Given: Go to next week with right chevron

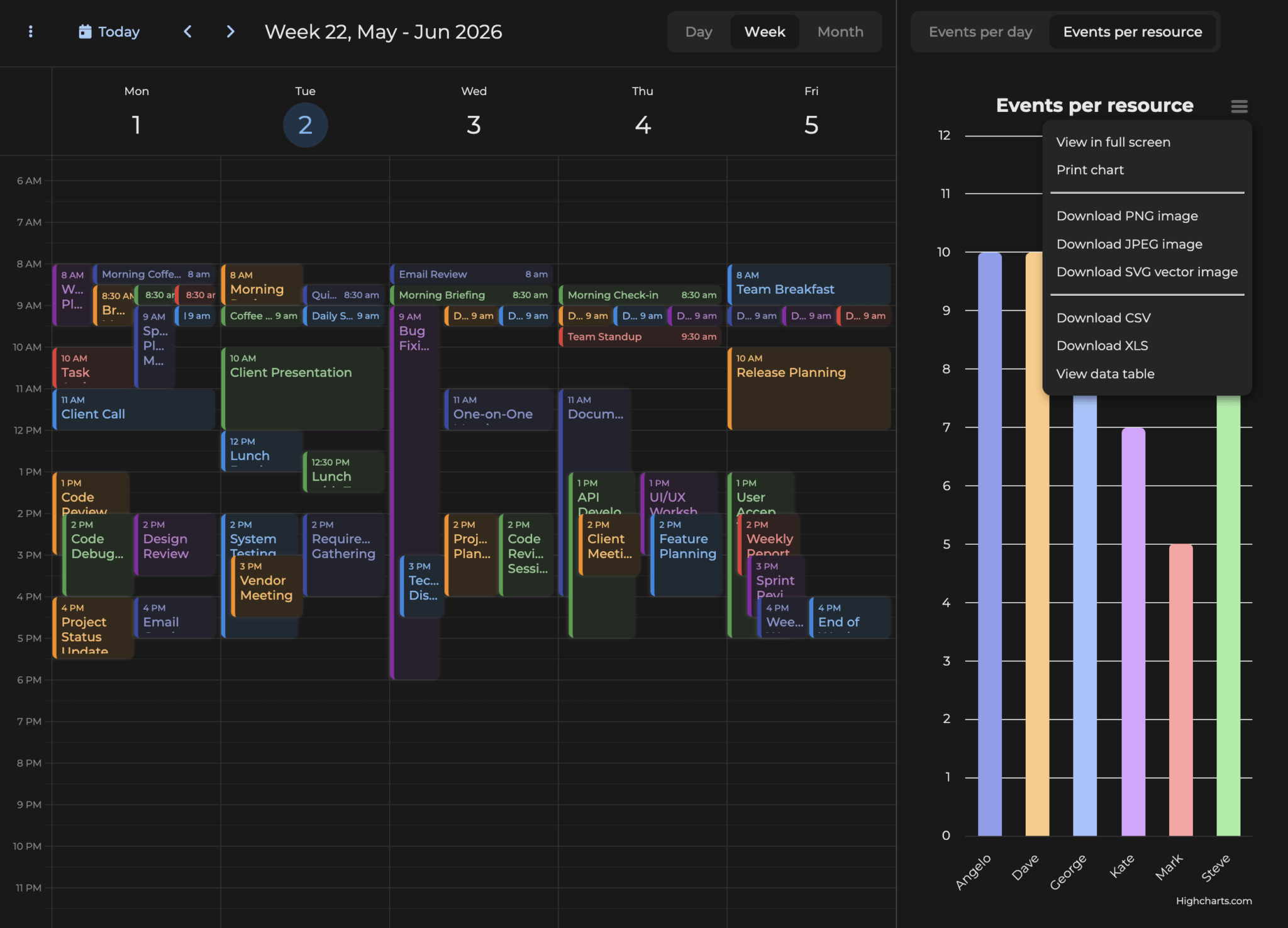Looking at the screenshot, I should tap(230, 31).
